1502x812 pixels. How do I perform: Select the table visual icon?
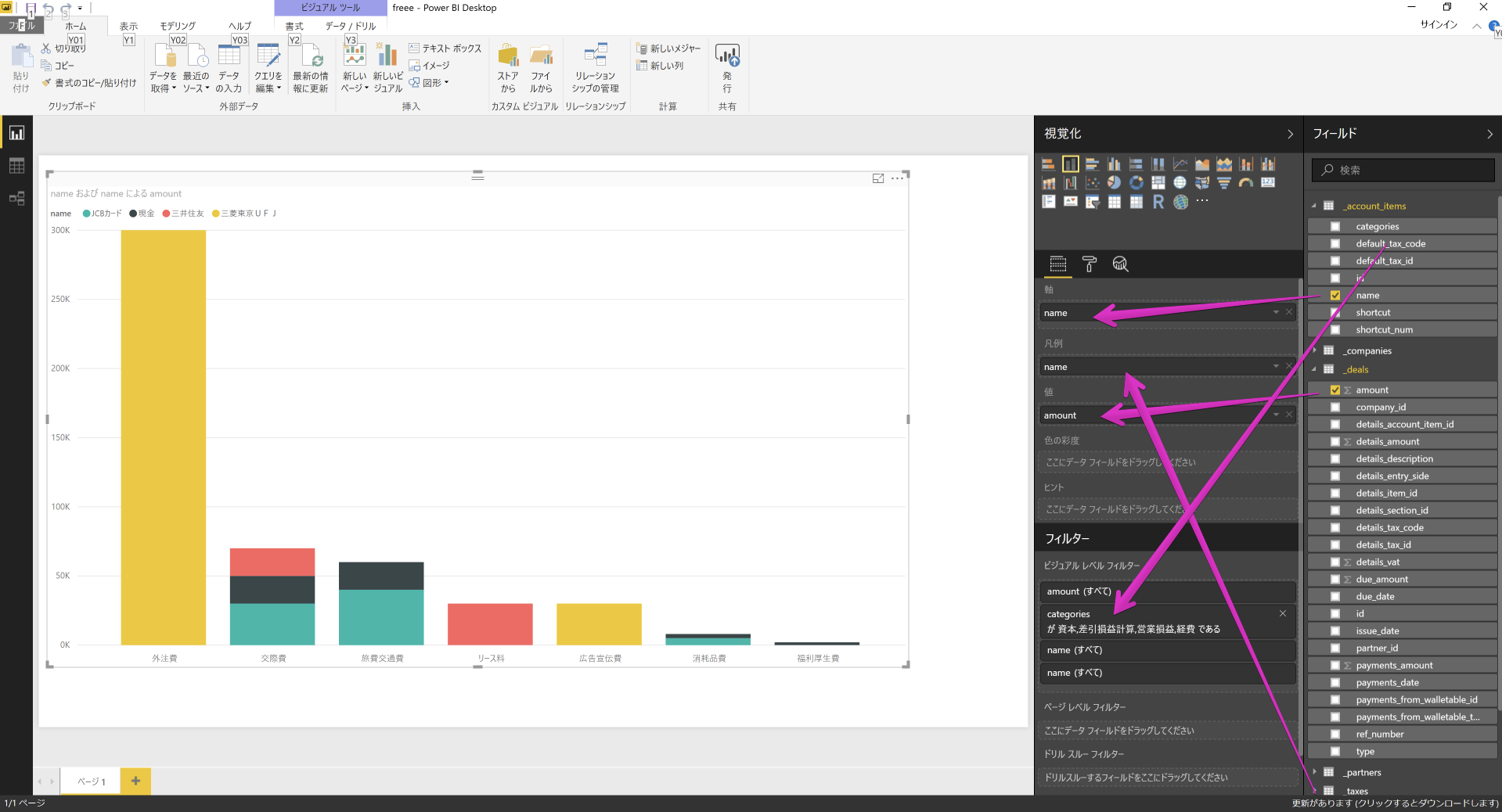1114,202
